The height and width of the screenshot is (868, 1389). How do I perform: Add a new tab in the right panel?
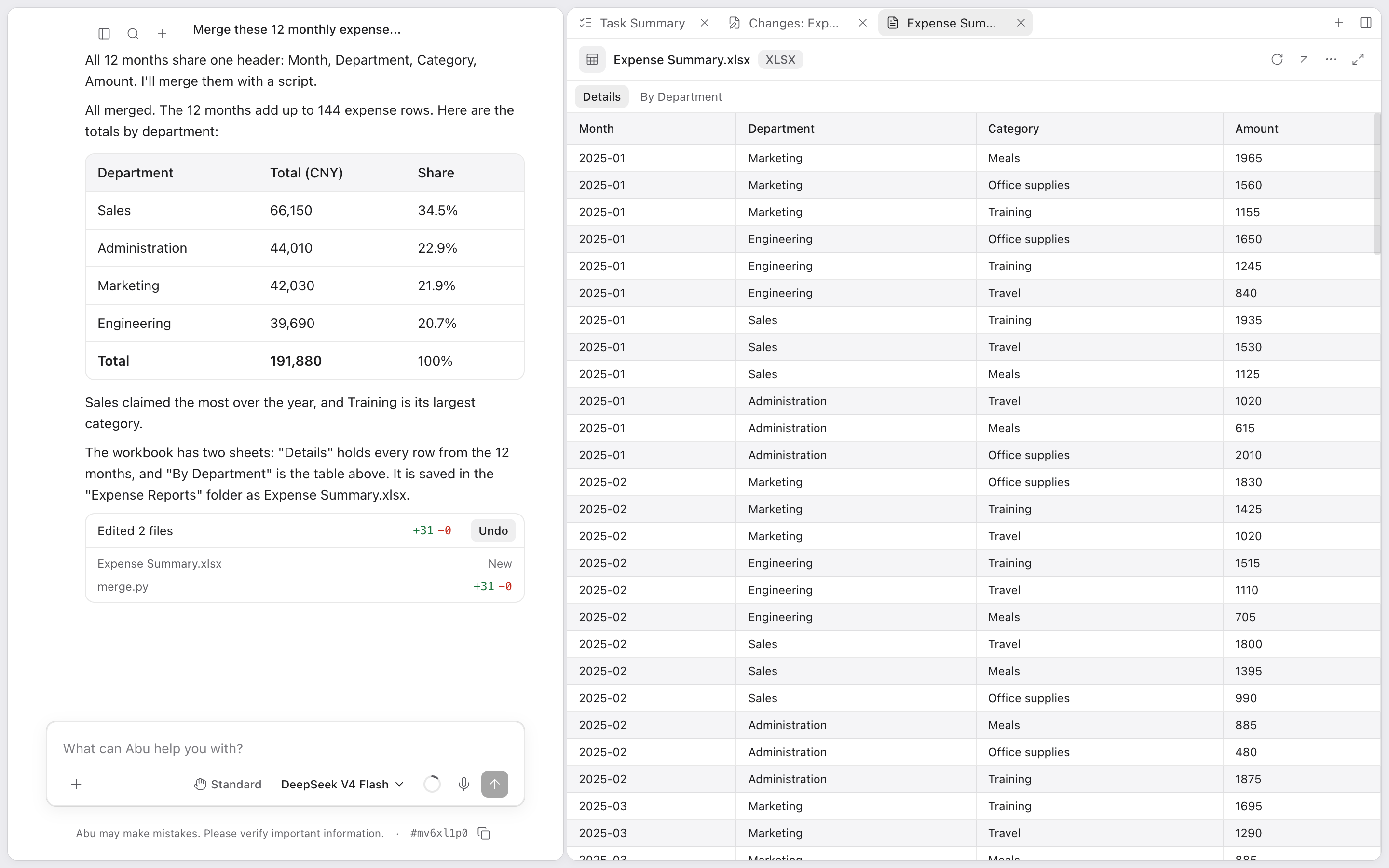(1338, 23)
